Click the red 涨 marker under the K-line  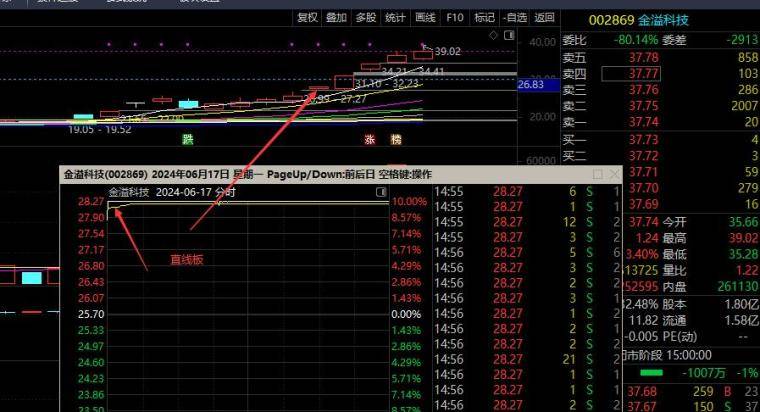pyautogui.click(x=370, y=140)
